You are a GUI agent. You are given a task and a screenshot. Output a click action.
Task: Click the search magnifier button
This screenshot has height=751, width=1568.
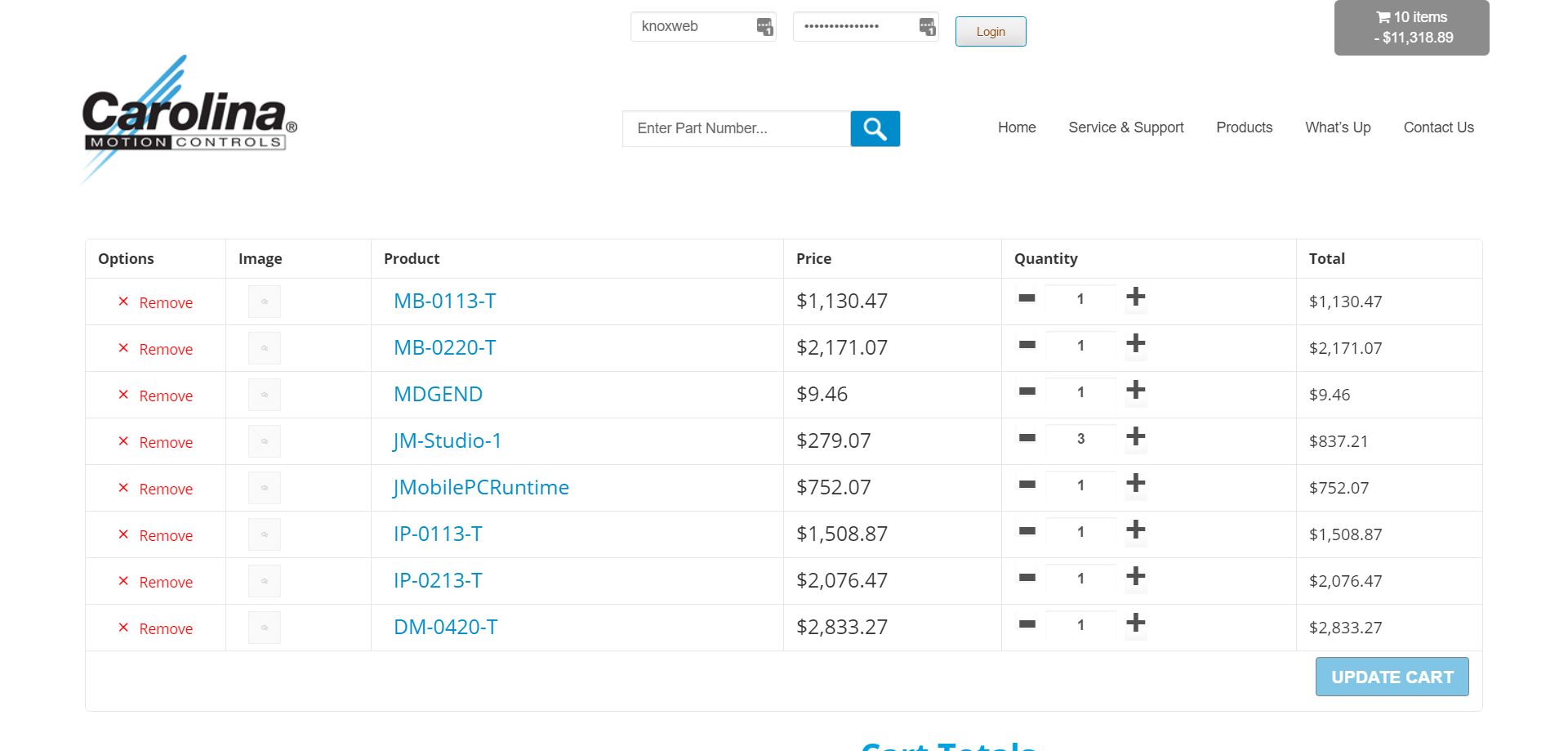coord(875,128)
